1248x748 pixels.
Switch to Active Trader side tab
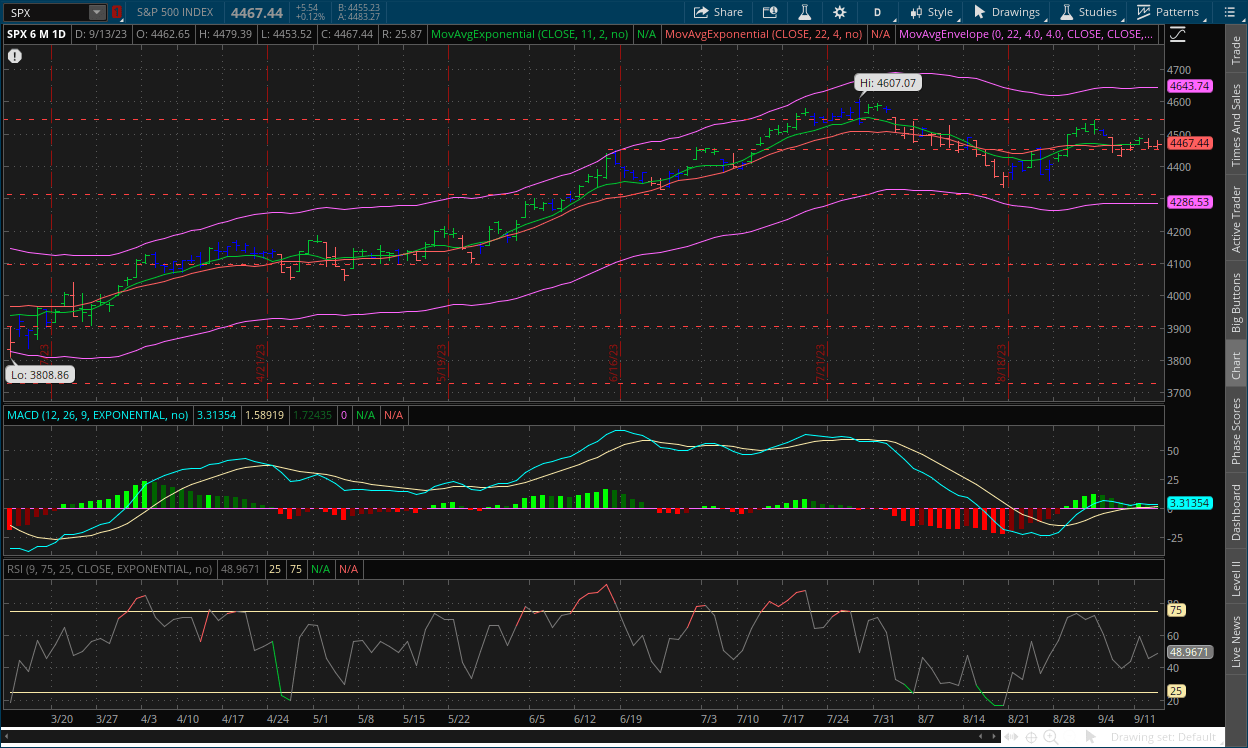click(1237, 218)
